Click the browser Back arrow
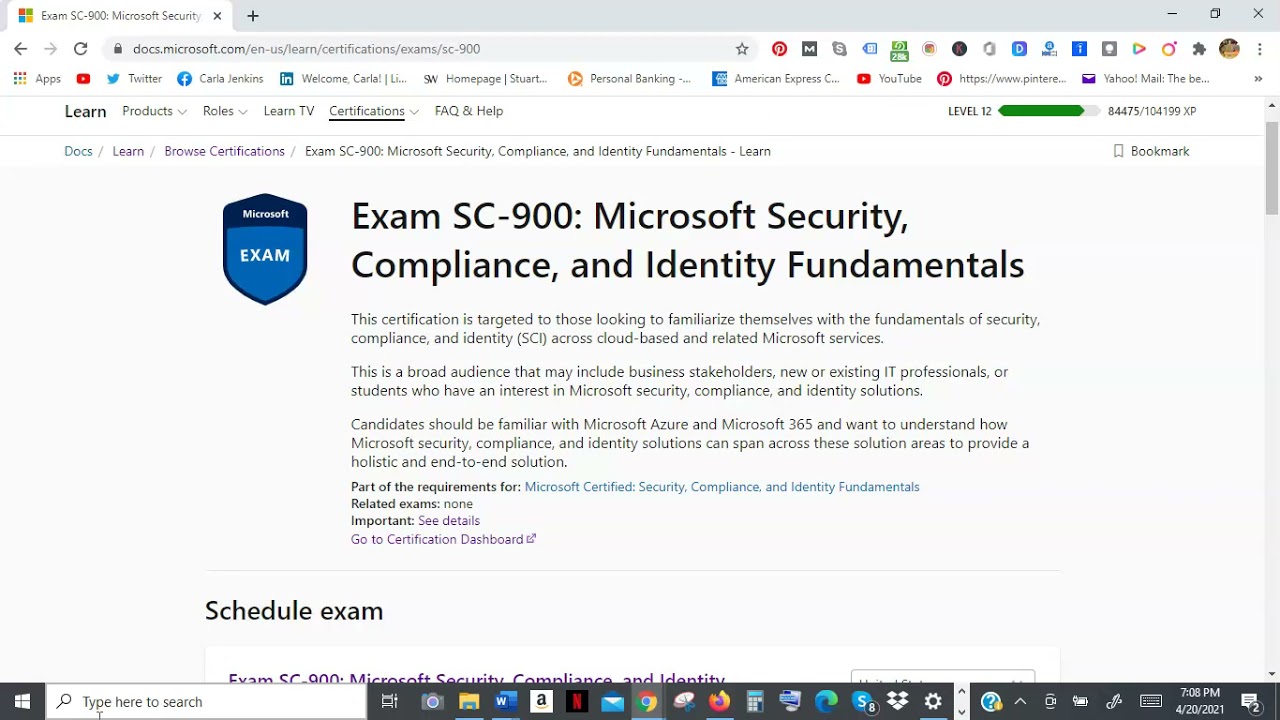 click(x=20, y=49)
